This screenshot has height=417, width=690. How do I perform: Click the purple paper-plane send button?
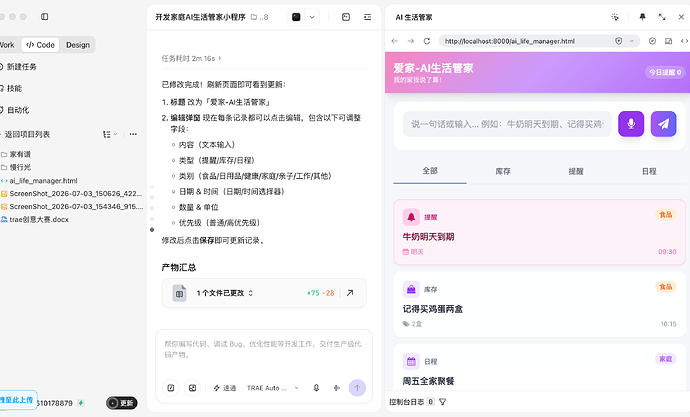(x=664, y=124)
